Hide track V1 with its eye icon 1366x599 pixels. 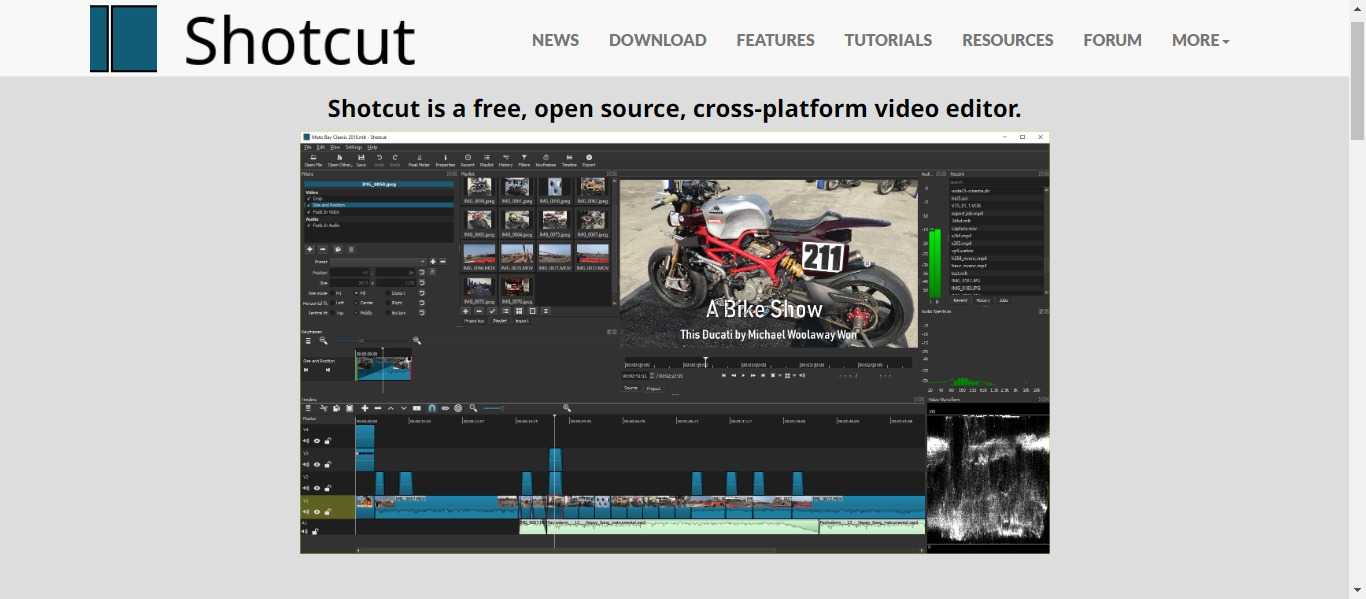click(x=318, y=512)
